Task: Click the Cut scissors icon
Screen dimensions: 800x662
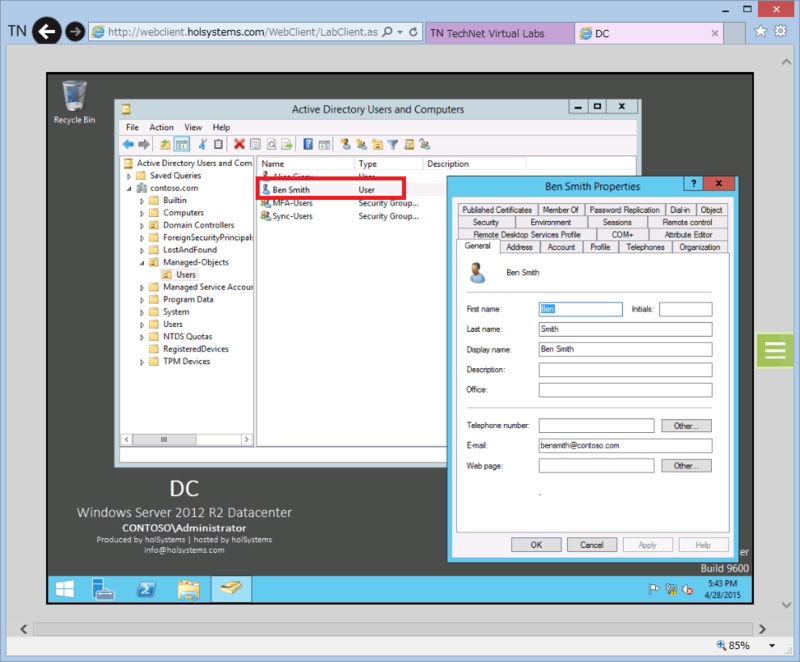Action: tap(203, 144)
